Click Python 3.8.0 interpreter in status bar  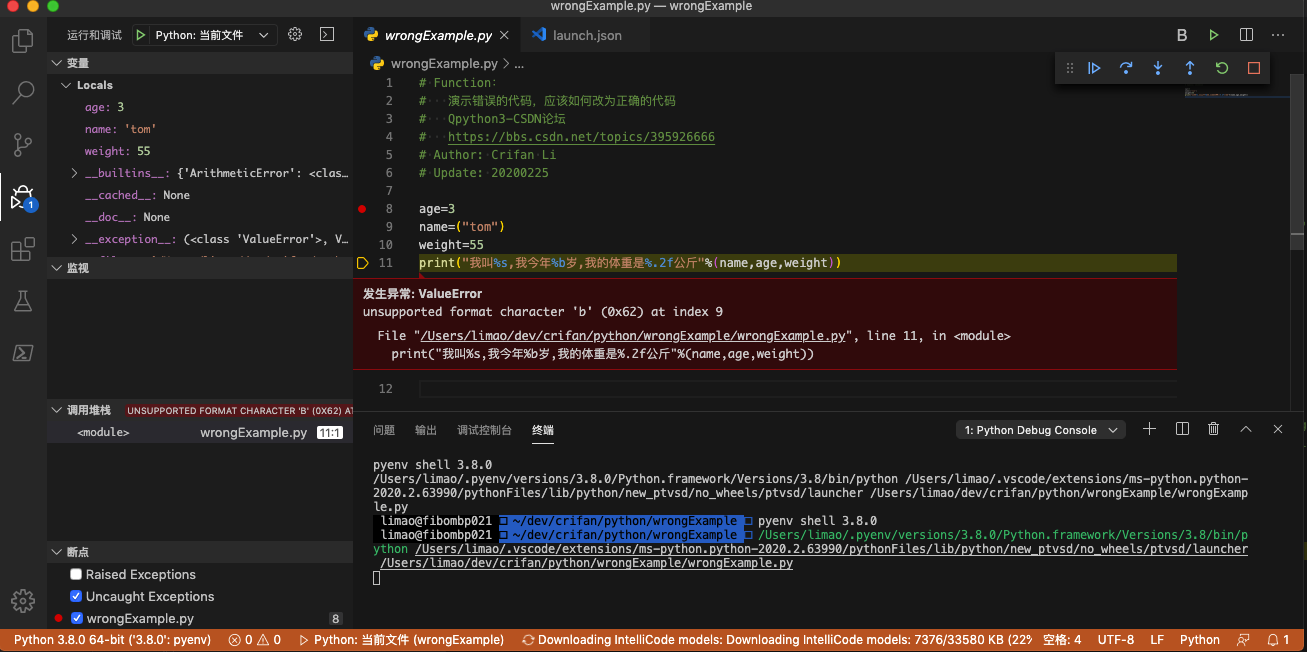tap(112, 640)
